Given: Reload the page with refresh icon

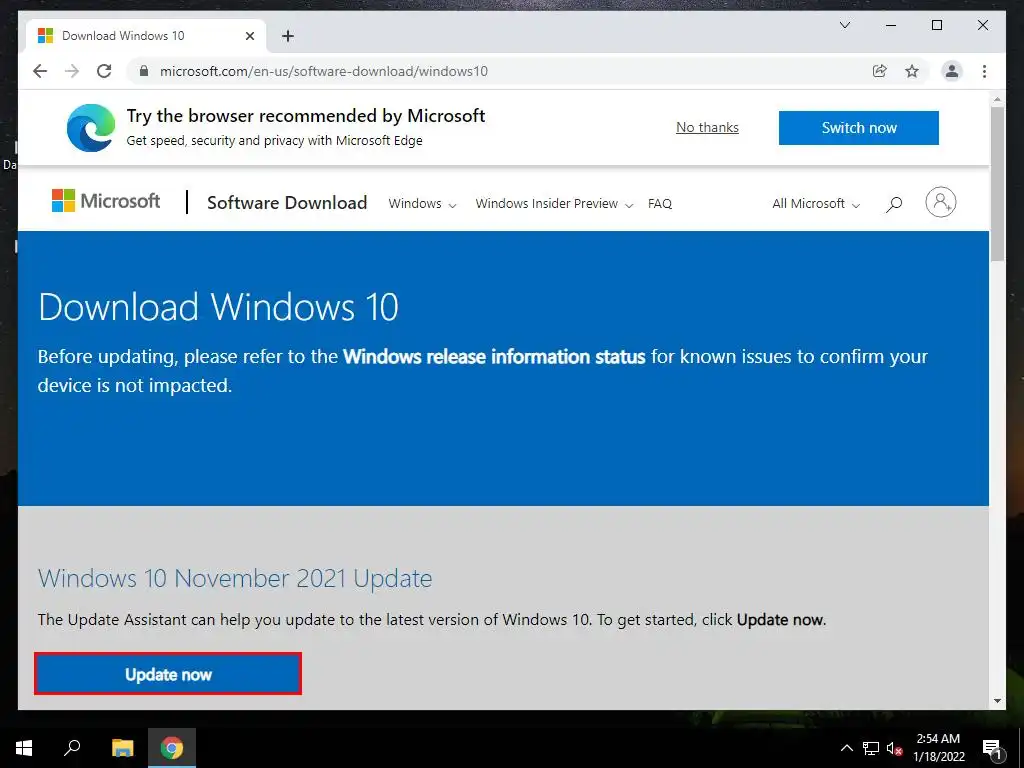Looking at the screenshot, I should 104,71.
